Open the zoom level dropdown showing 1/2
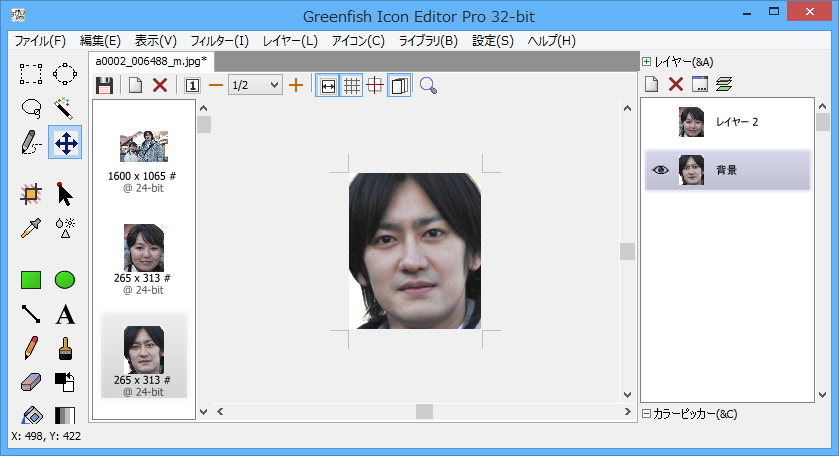This screenshot has width=839, height=456. point(255,86)
